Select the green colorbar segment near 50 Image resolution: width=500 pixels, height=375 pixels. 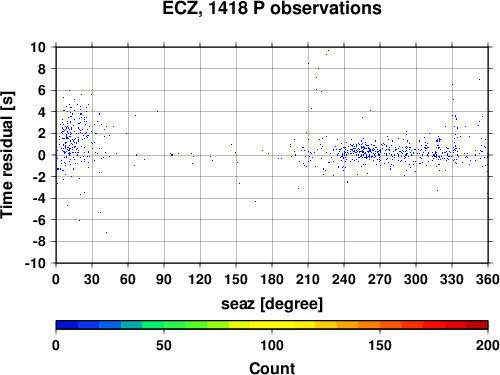(x=153, y=325)
